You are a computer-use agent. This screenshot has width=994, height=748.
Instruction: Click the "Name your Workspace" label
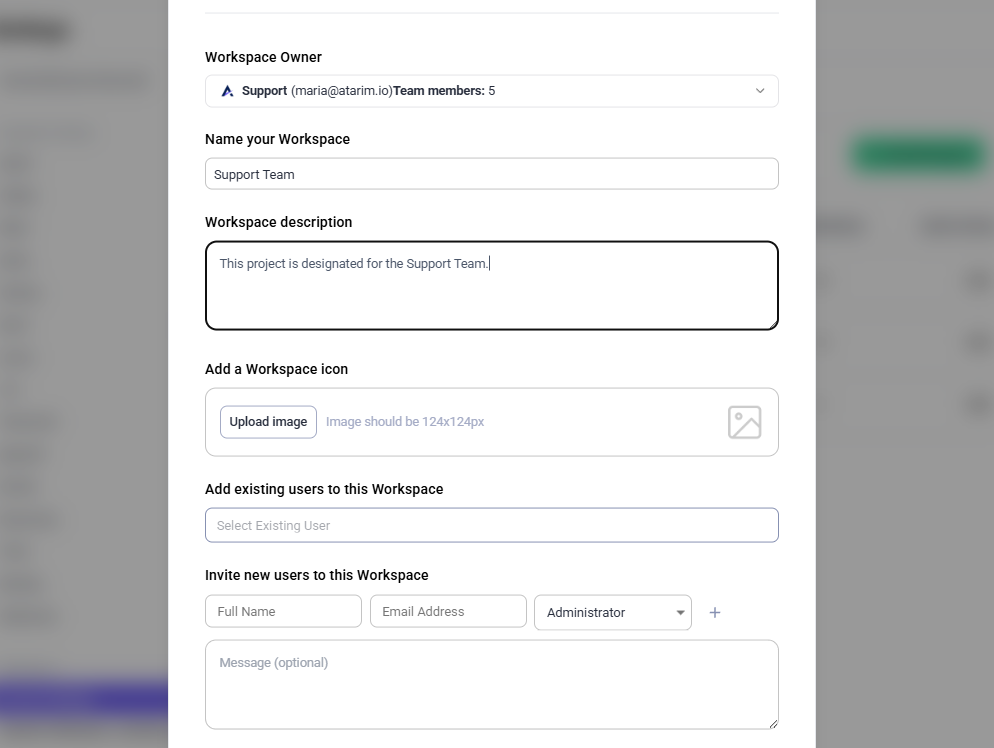[x=277, y=140]
